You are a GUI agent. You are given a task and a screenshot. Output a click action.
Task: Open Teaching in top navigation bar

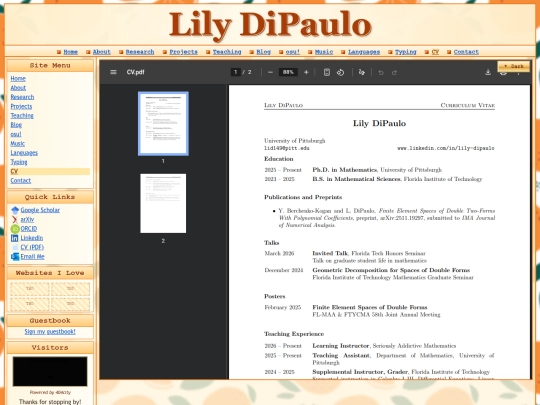point(227,52)
